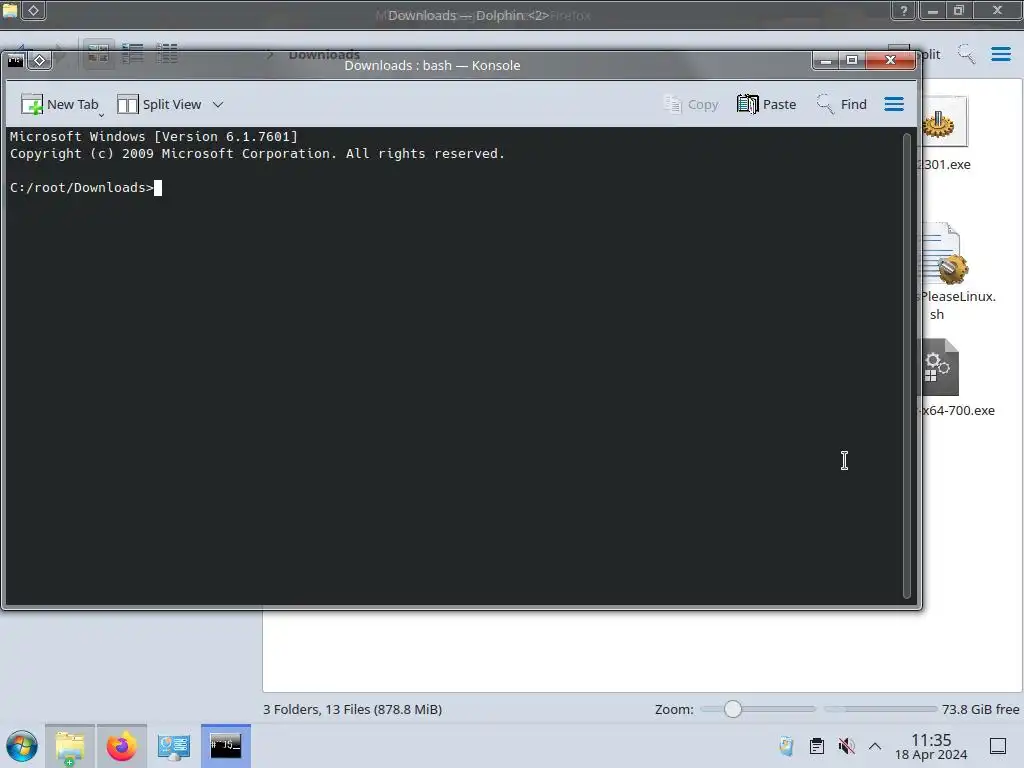This screenshot has height=768, width=1024.
Task: Click '3 Folders, 13 Files' status text
Action: [x=353, y=709]
